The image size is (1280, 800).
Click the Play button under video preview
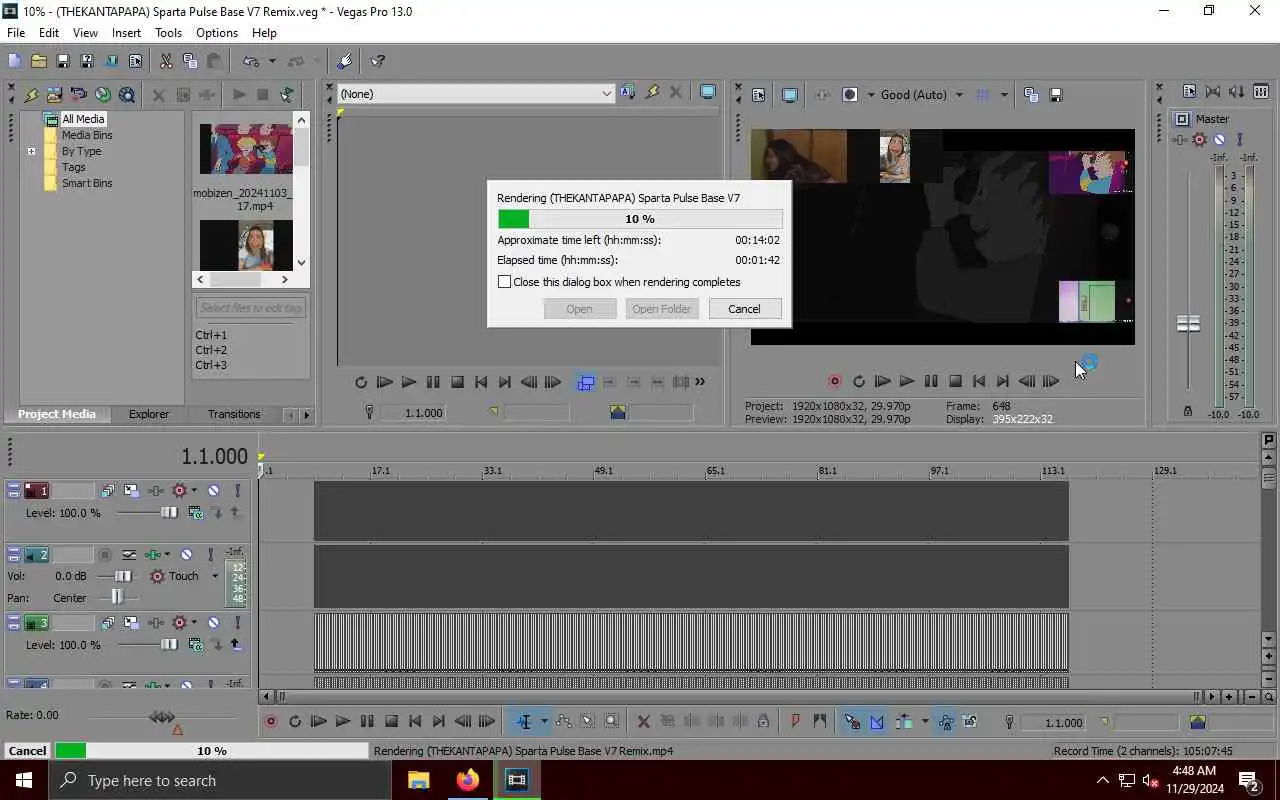tap(906, 381)
